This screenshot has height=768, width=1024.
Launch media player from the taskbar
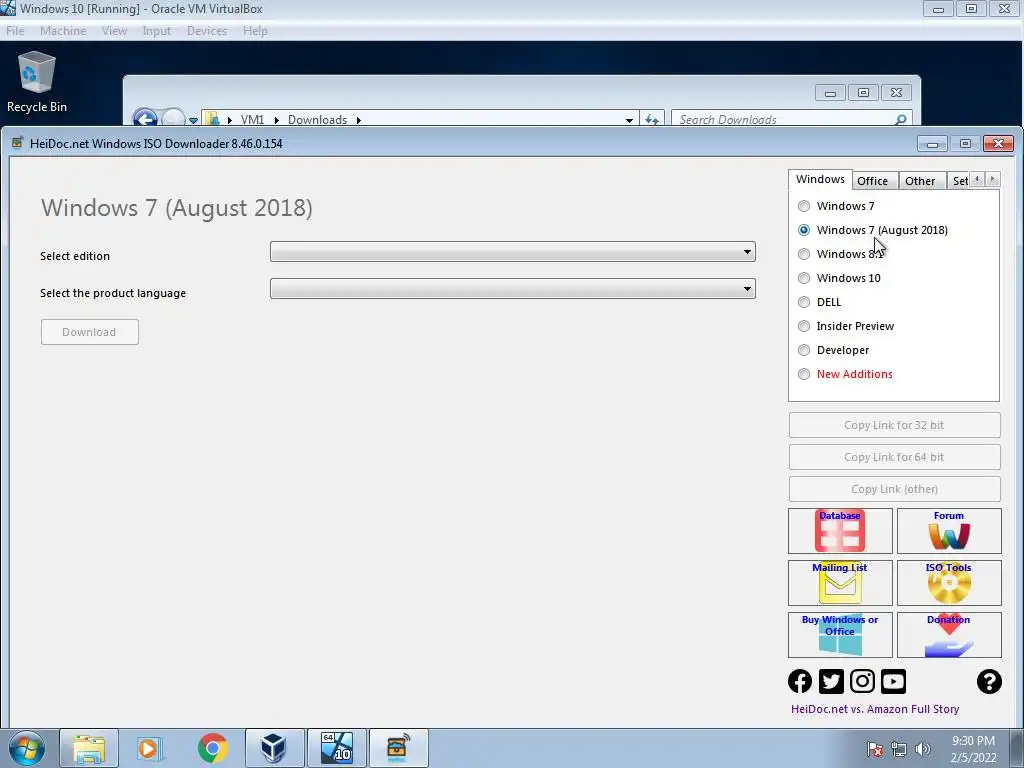coord(151,748)
